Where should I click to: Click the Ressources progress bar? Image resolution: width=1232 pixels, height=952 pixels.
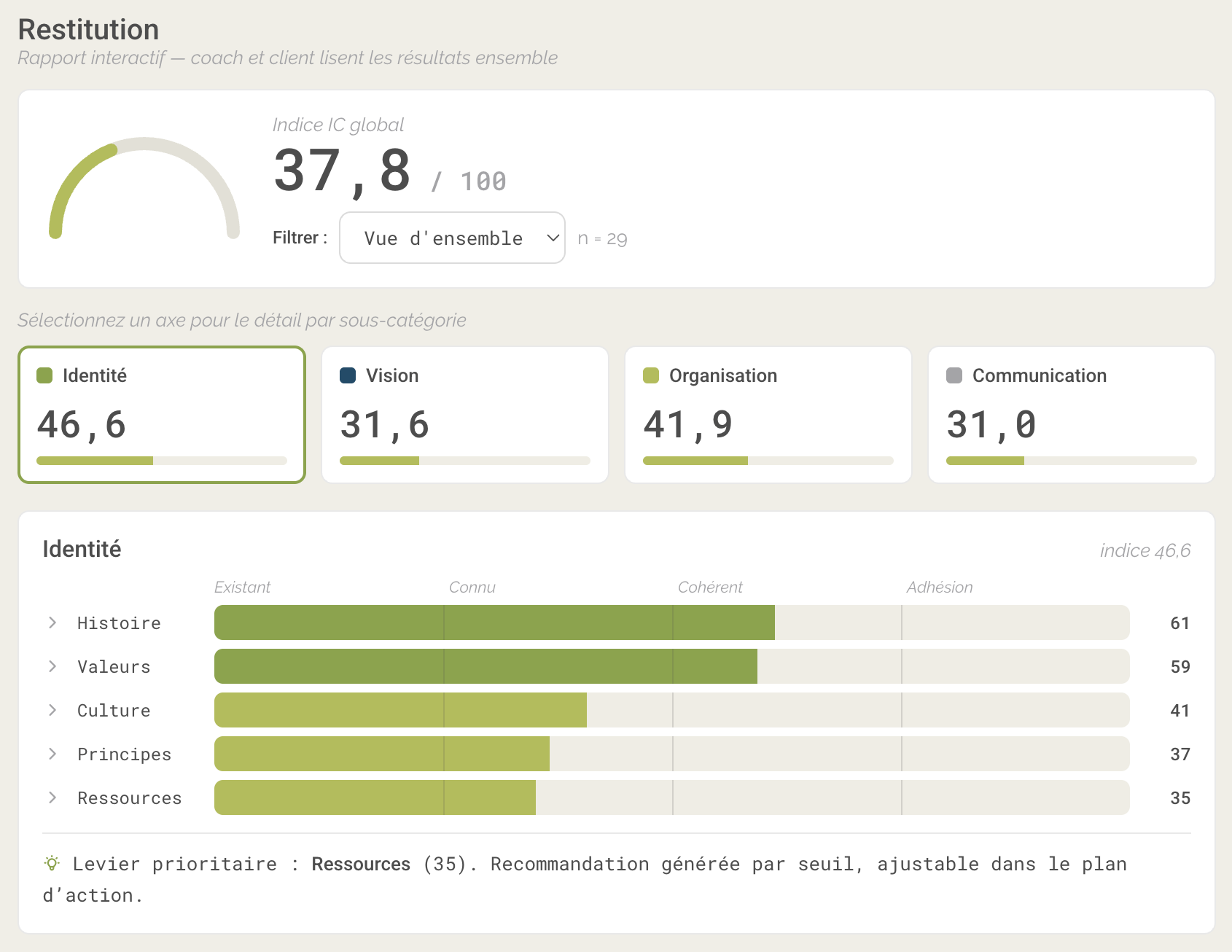click(671, 797)
